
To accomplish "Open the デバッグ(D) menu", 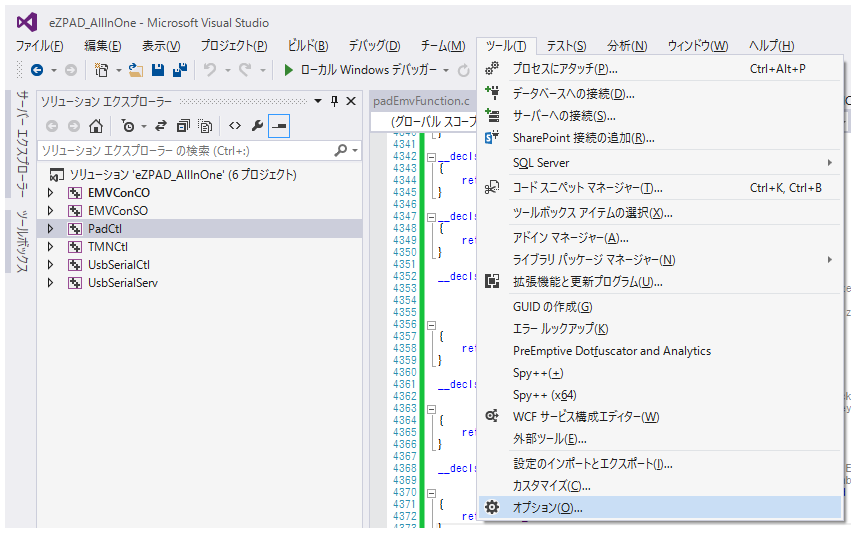I will (374, 46).
